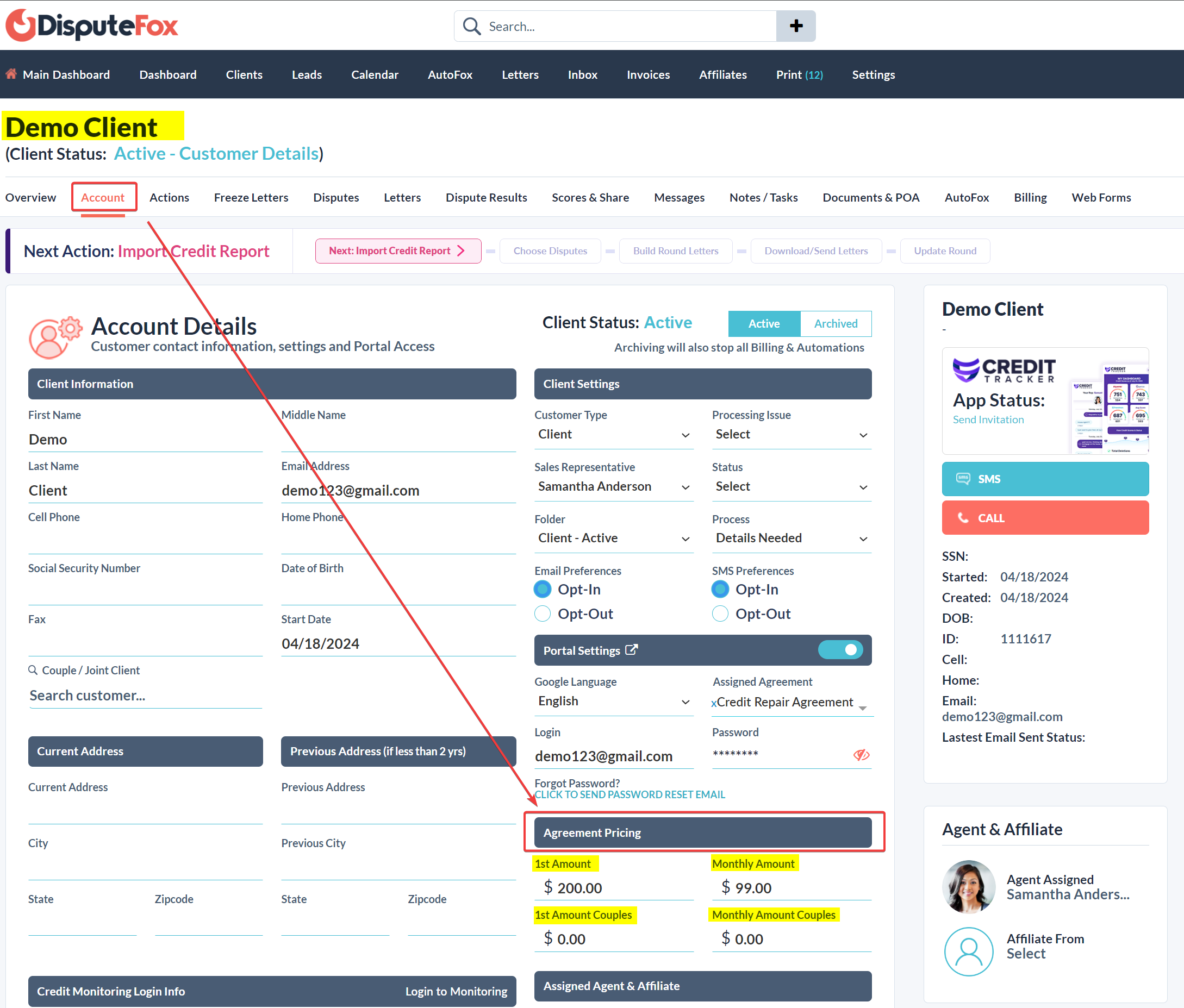Click Send Invitation under App Status
The width and height of the screenshot is (1184, 1008).
pos(988,418)
